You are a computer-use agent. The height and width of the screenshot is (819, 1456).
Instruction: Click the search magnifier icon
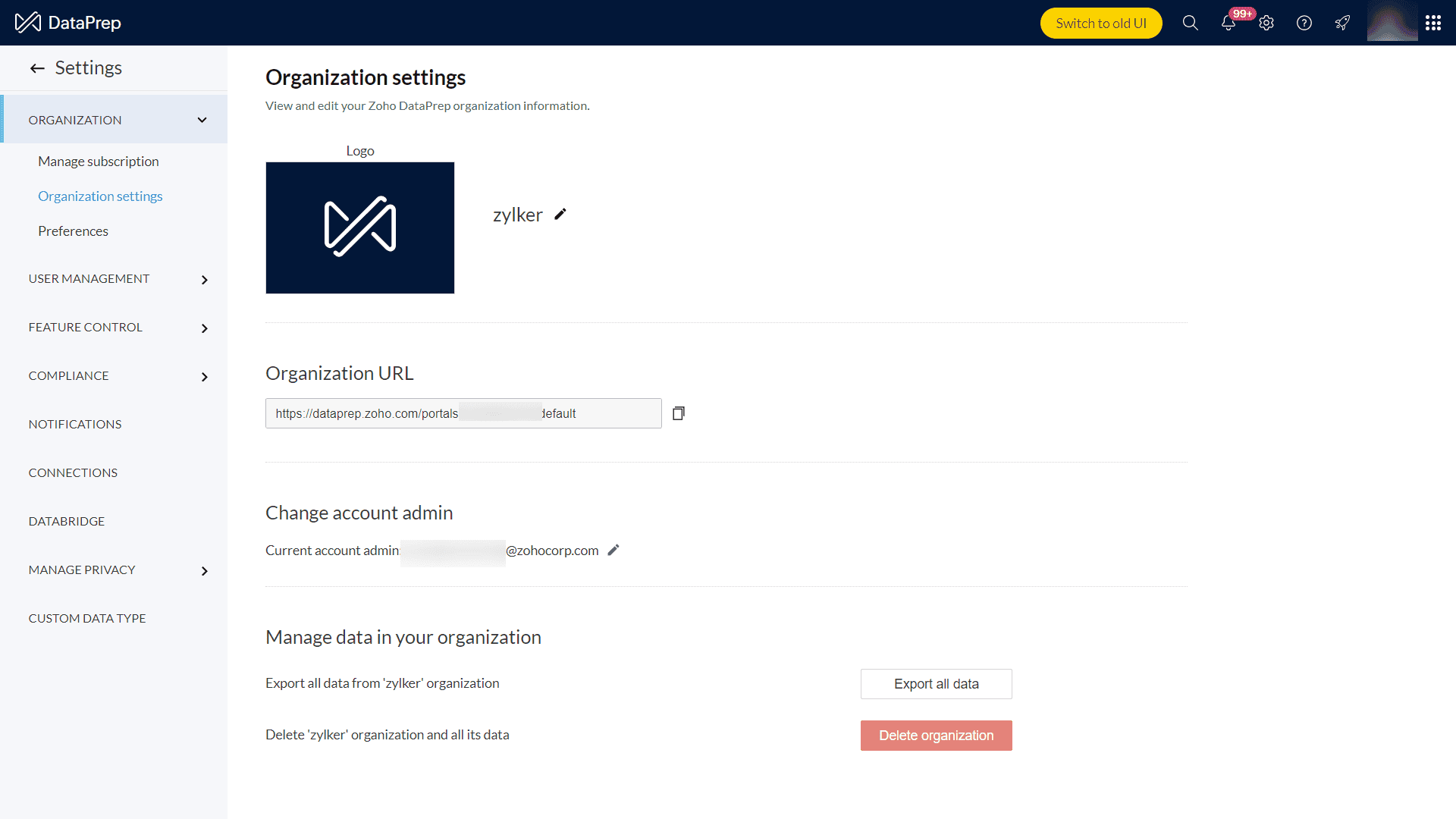click(1190, 23)
